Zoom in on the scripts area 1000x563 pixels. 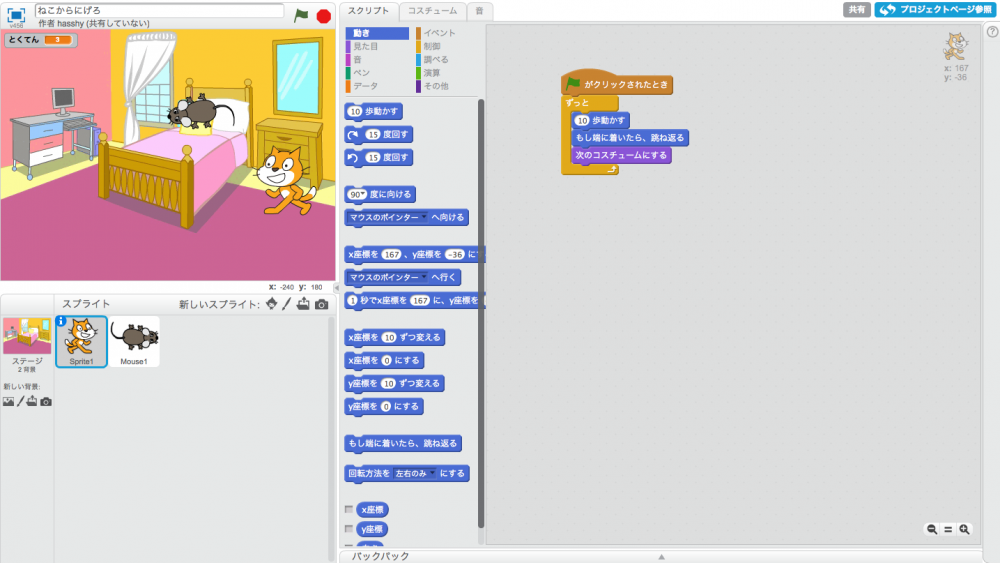(964, 529)
